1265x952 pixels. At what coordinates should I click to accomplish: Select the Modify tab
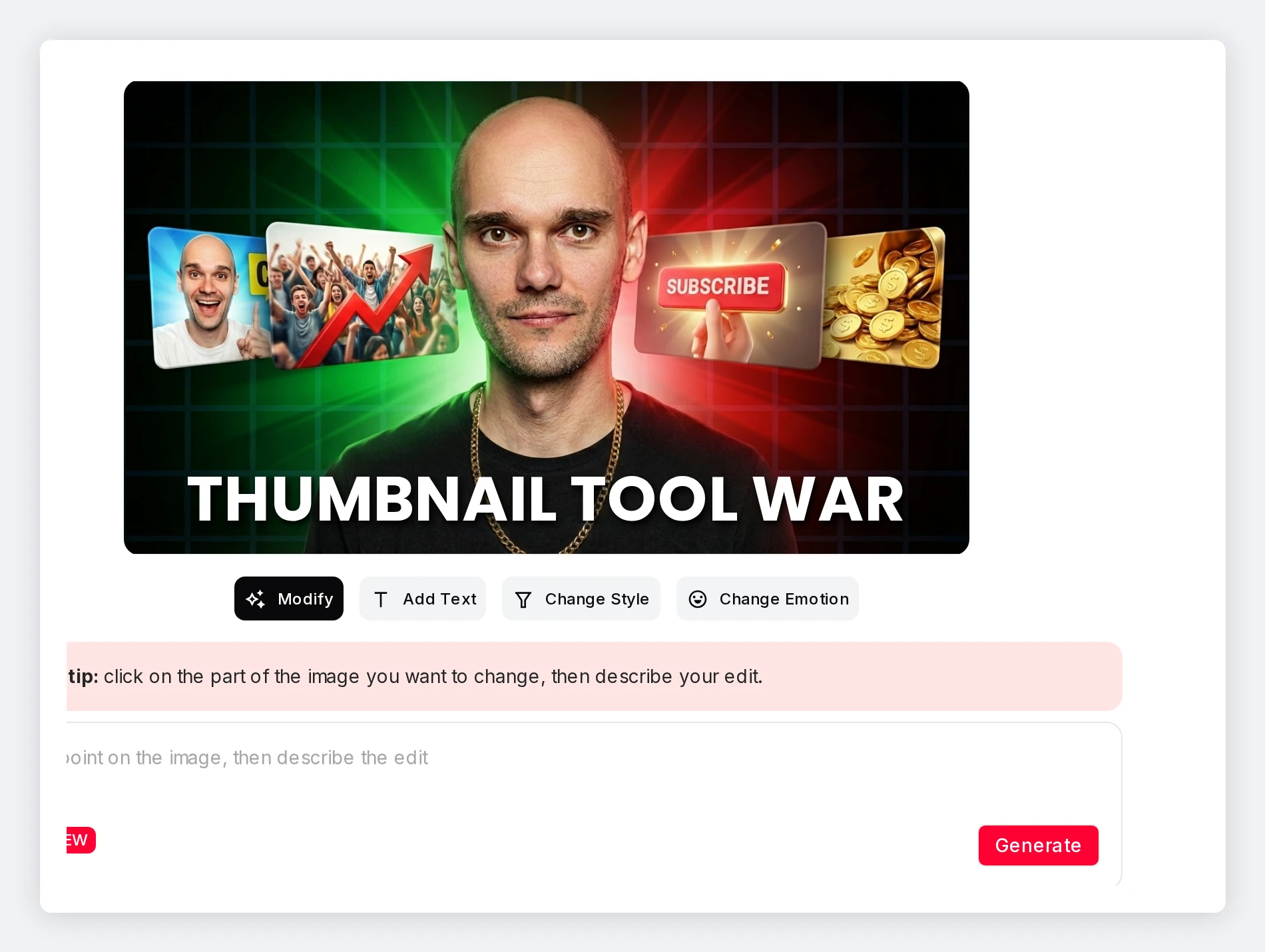[289, 598]
